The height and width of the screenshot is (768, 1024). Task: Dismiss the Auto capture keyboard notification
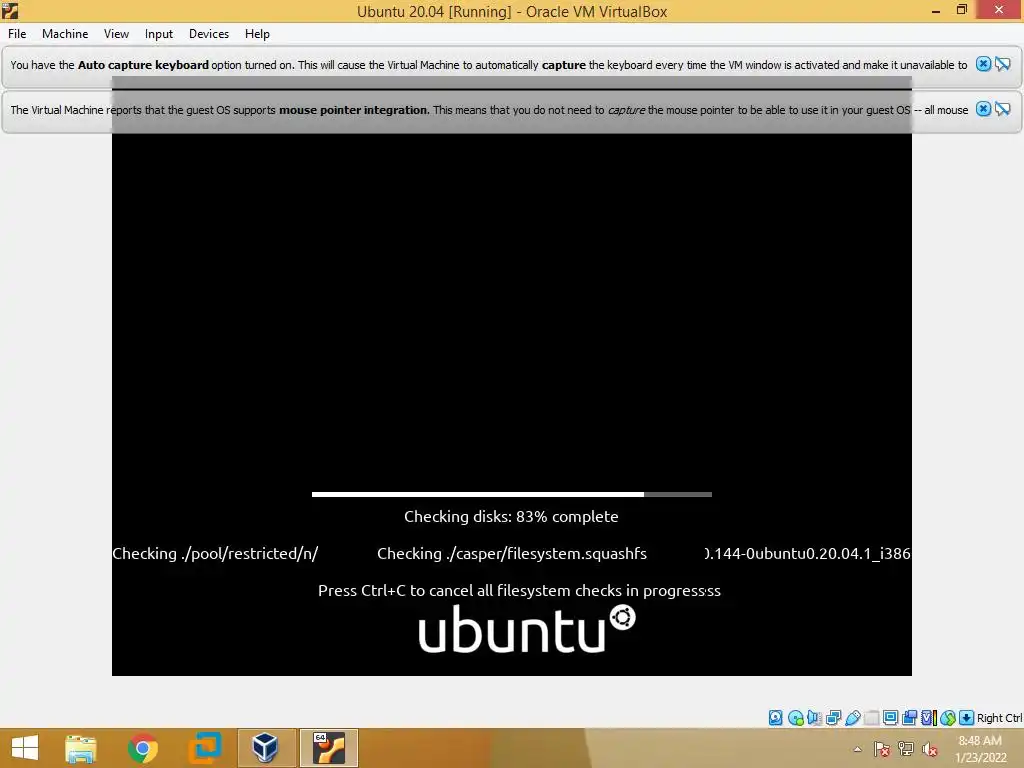coord(983,64)
